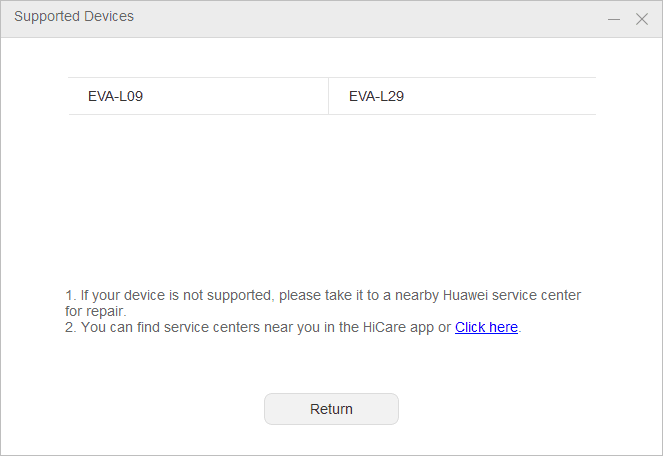Click the Supported Devices title text
Viewport: 663px width, 456px height.
pyautogui.click(x=74, y=16)
